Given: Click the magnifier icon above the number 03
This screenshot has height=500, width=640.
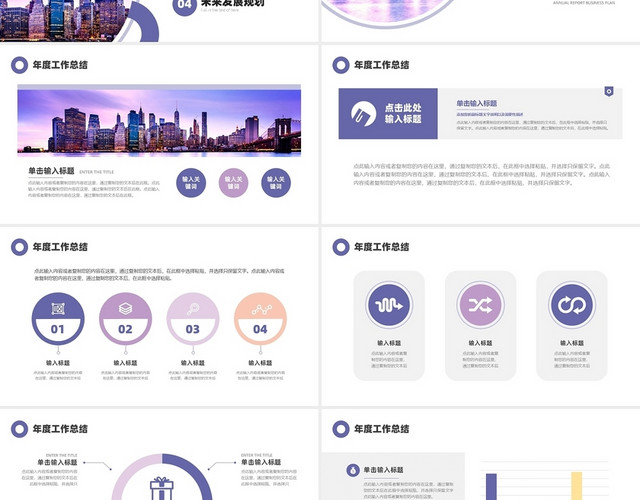Looking at the screenshot, I should click(x=193, y=309).
